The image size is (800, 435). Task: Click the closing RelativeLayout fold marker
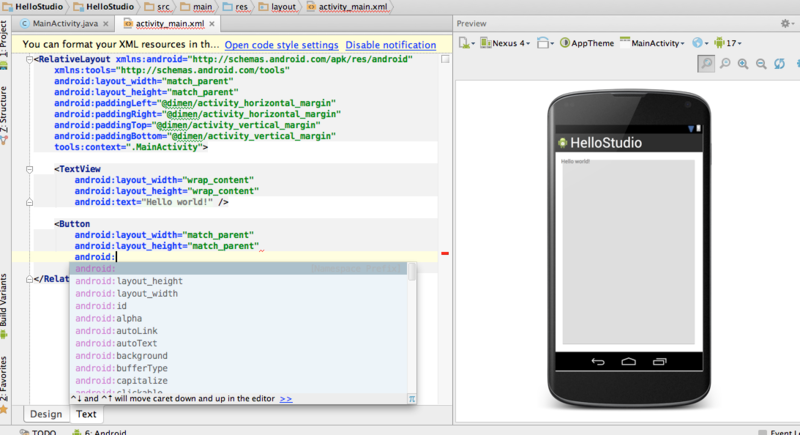point(30,279)
